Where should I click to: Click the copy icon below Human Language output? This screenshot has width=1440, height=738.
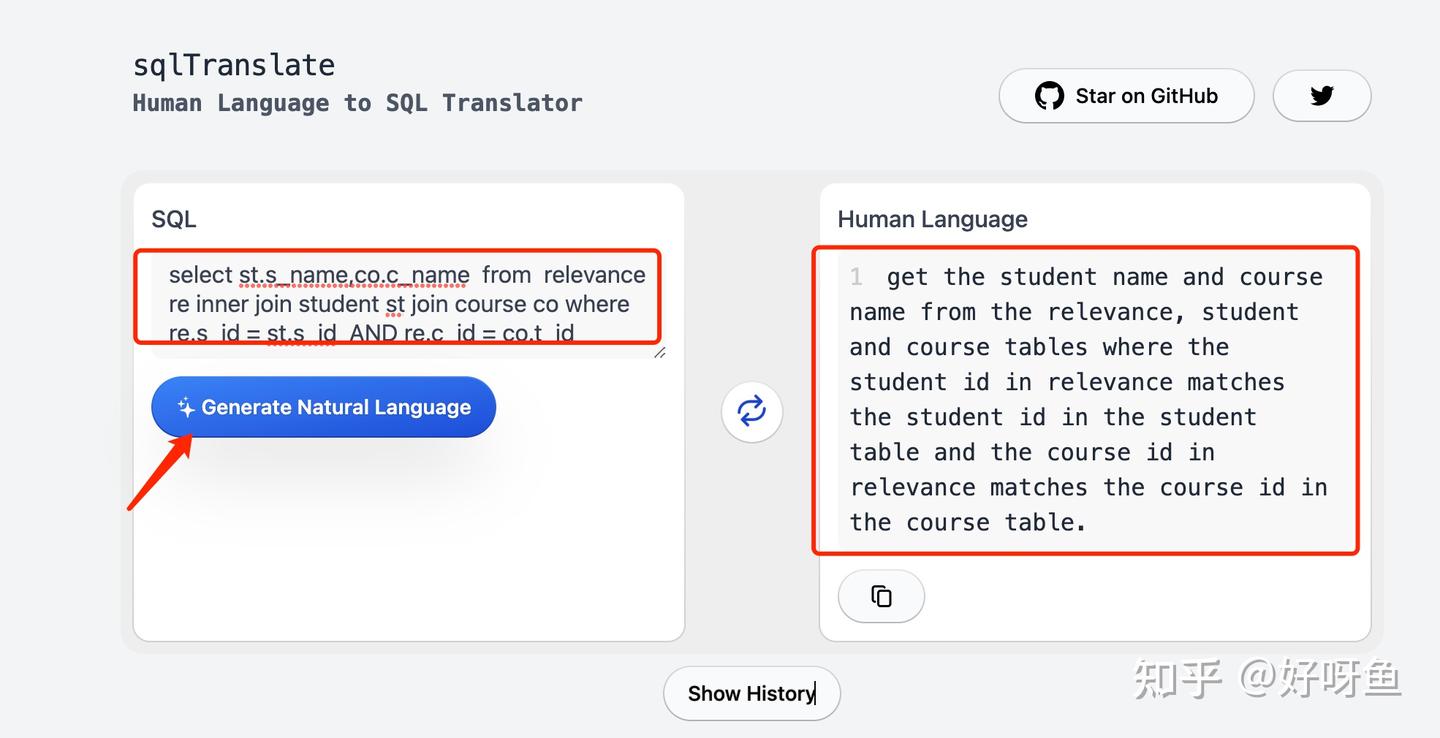[x=881, y=595]
